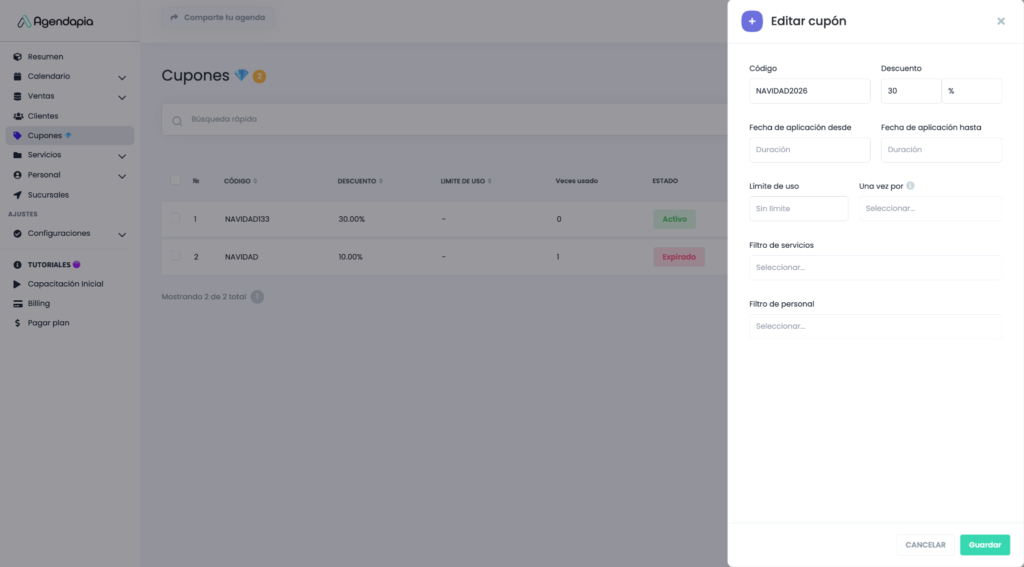1024x567 pixels.
Task: Click the Guardar button
Action: click(984, 545)
